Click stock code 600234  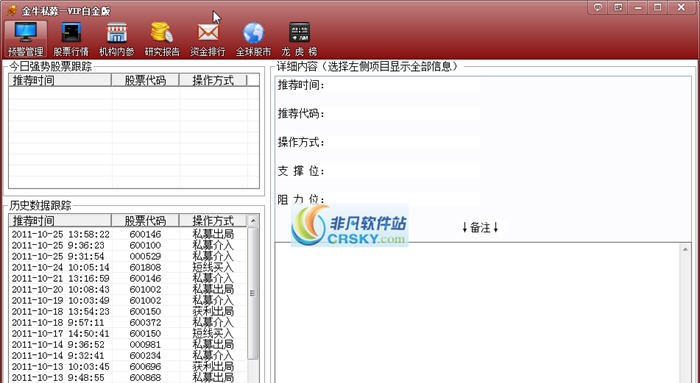coord(145,355)
